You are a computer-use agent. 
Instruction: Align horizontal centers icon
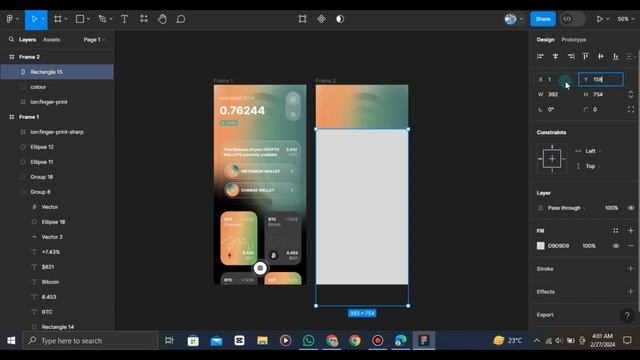point(556,56)
